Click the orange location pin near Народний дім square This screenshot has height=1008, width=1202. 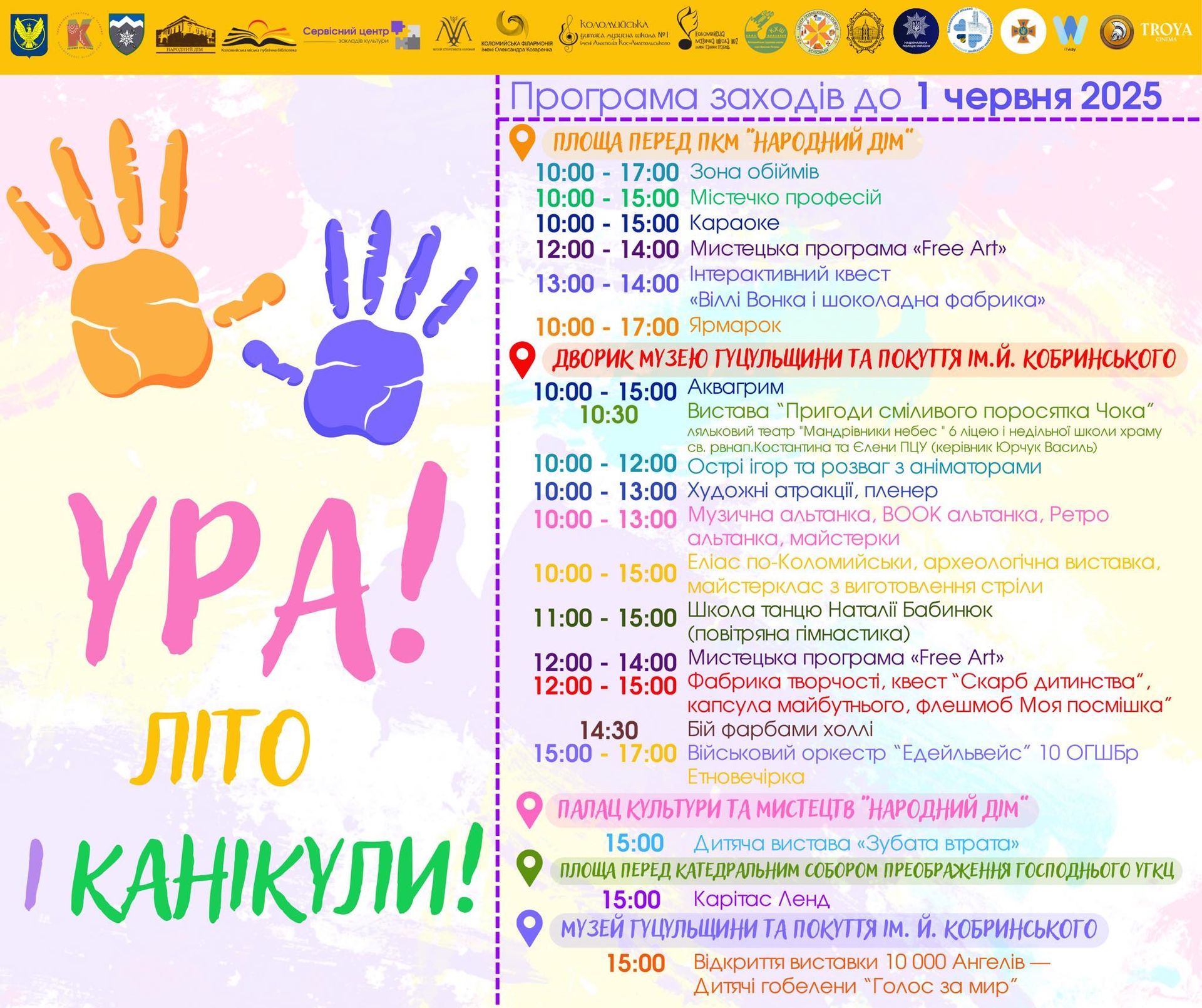[x=523, y=139]
